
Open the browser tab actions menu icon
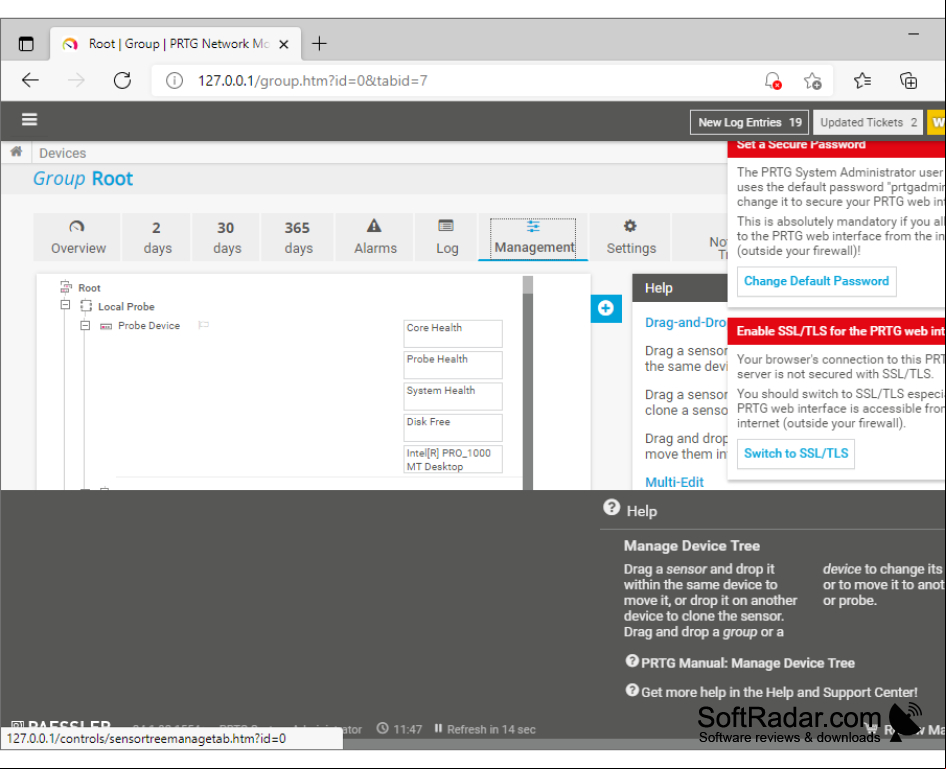[x=26, y=44]
